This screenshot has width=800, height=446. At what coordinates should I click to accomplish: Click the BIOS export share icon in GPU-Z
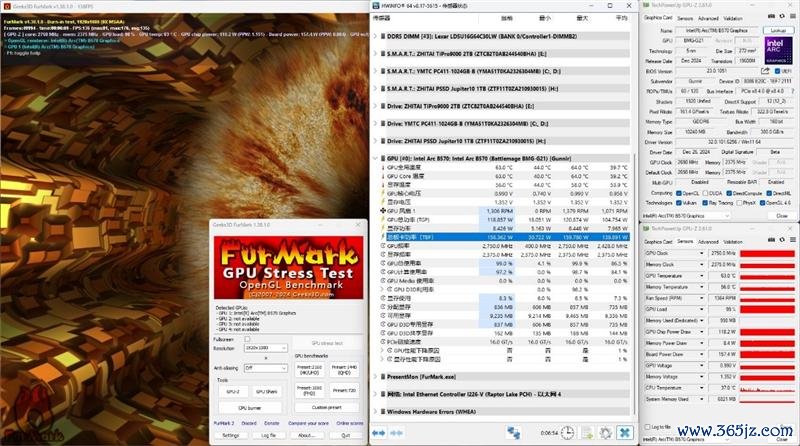coord(765,71)
